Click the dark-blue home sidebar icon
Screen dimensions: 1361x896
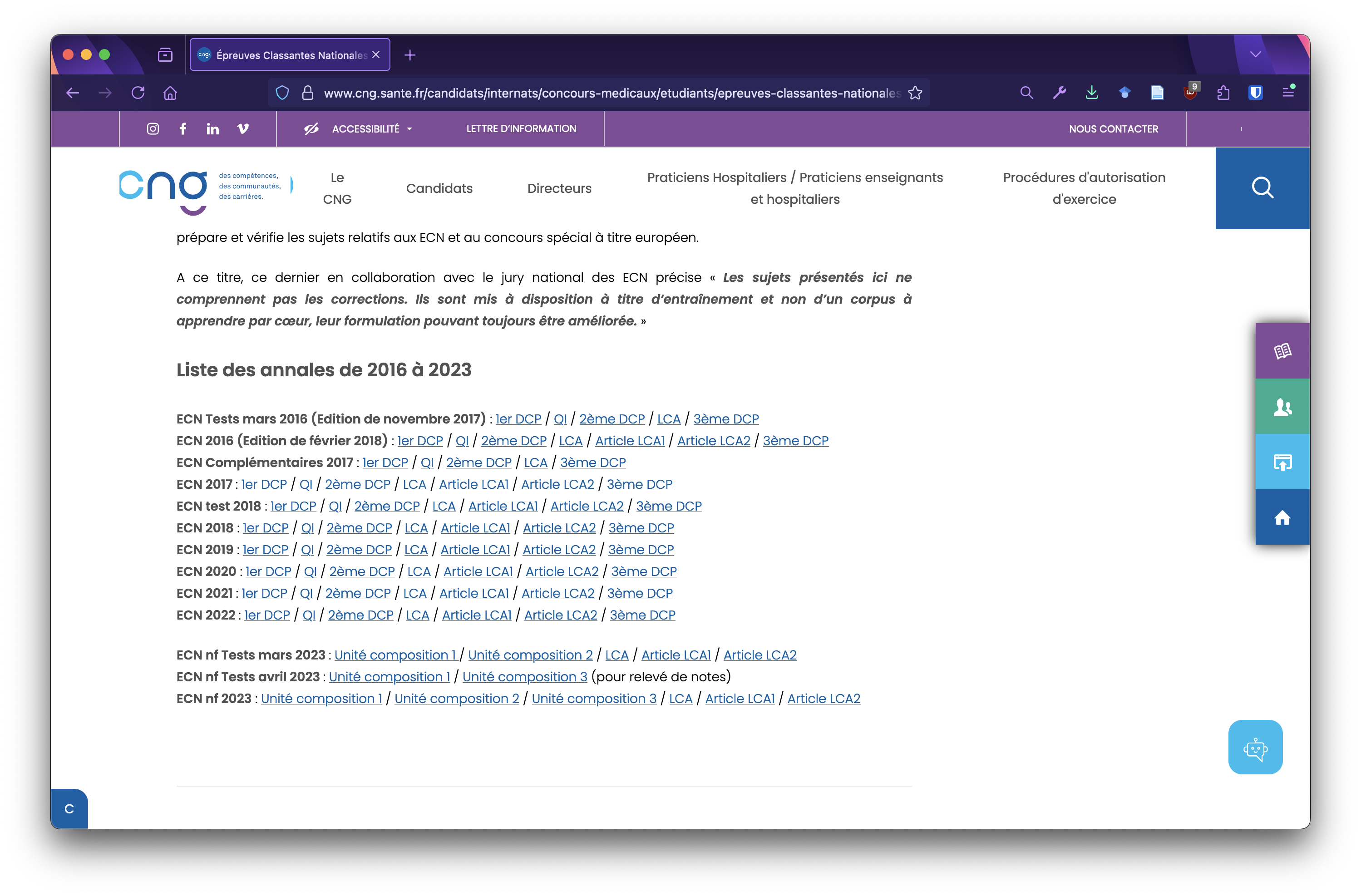[1282, 517]
